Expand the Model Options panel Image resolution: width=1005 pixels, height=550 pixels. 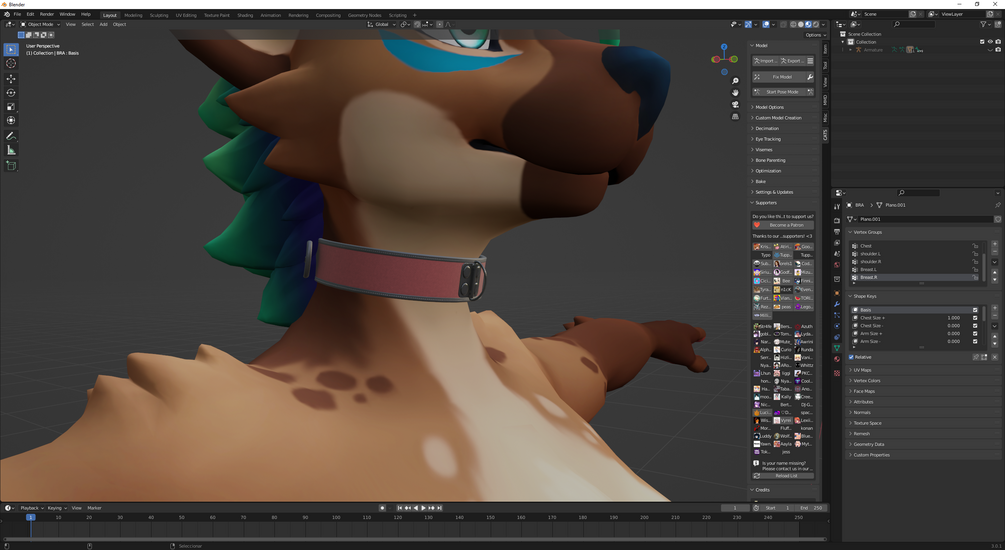pyautogui.click(x=769, y=107)
